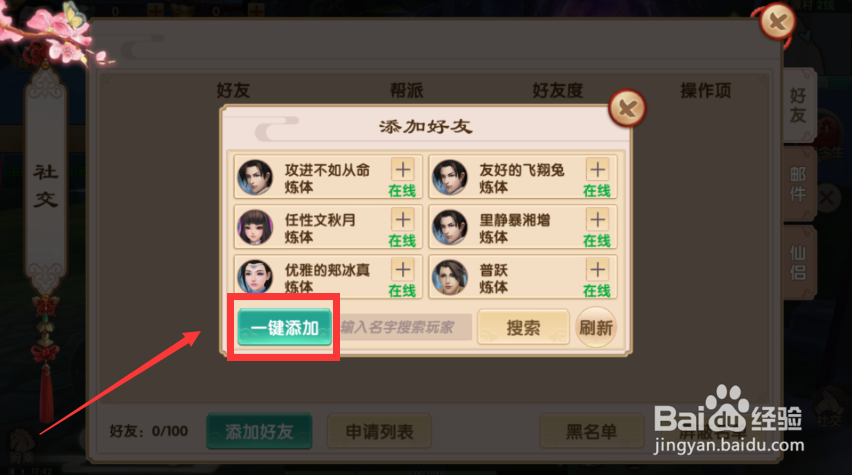Click plus icon beside 攻进不如从命
852x475 pixels.
point(403,170)
